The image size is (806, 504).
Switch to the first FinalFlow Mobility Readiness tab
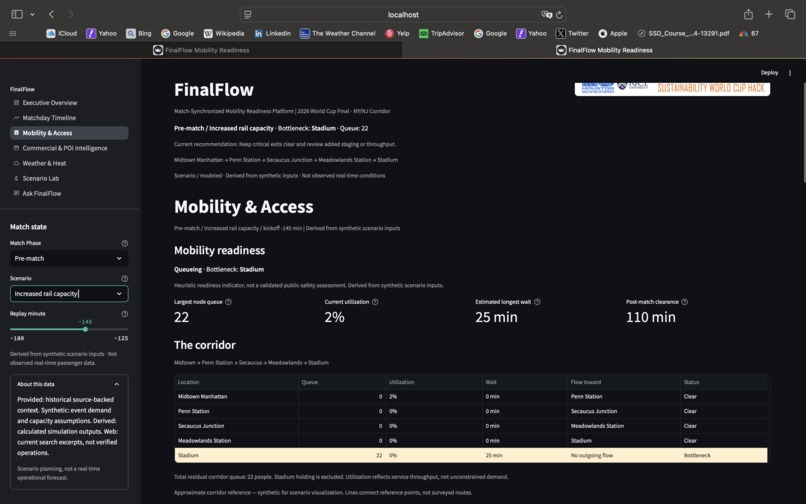pos(201,50)
